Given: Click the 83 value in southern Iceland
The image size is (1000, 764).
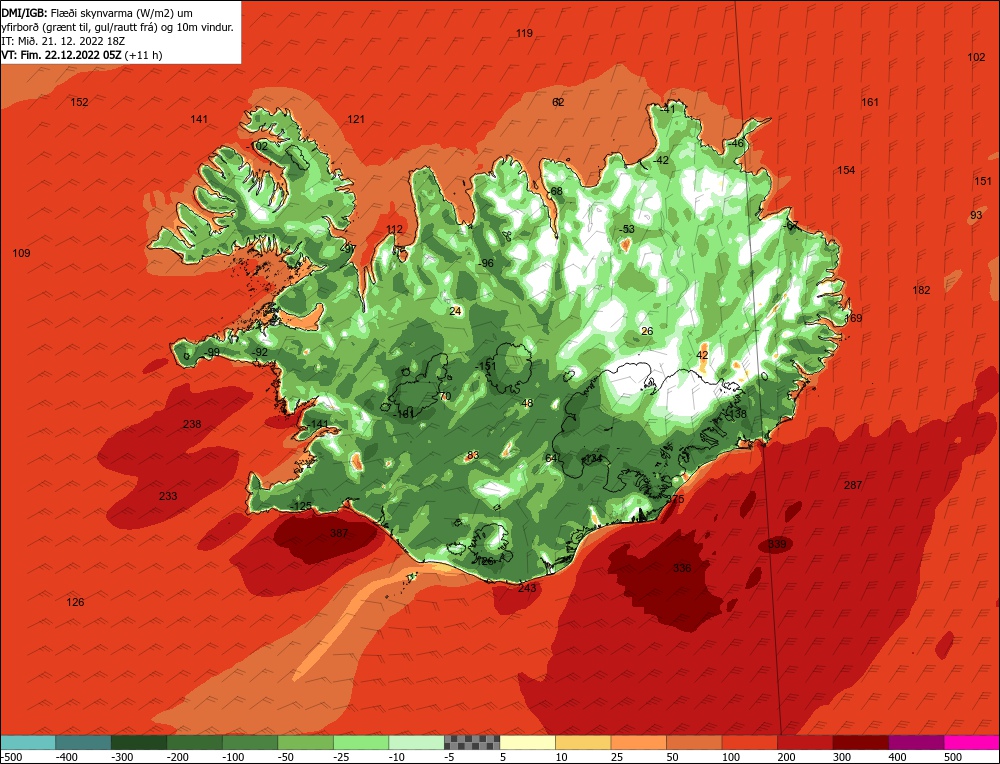Looking at the screenshot, I should (x=473, y=455).
